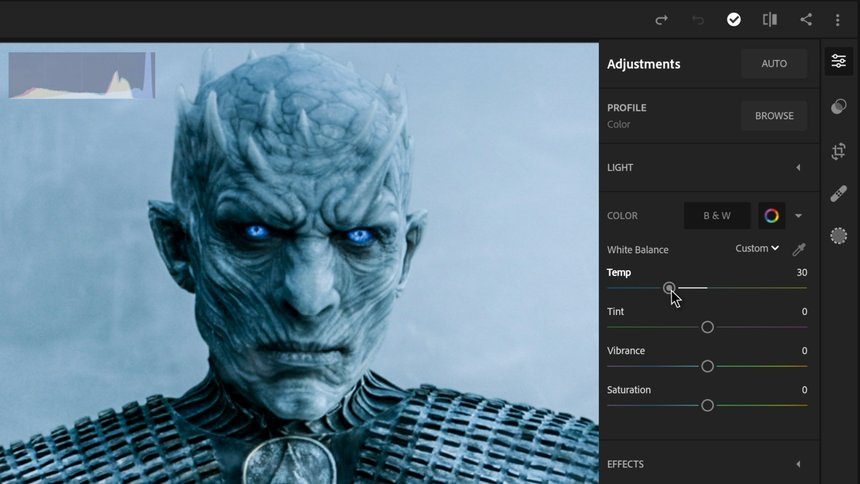Open the color mixer wheel

tap(771, 216)
